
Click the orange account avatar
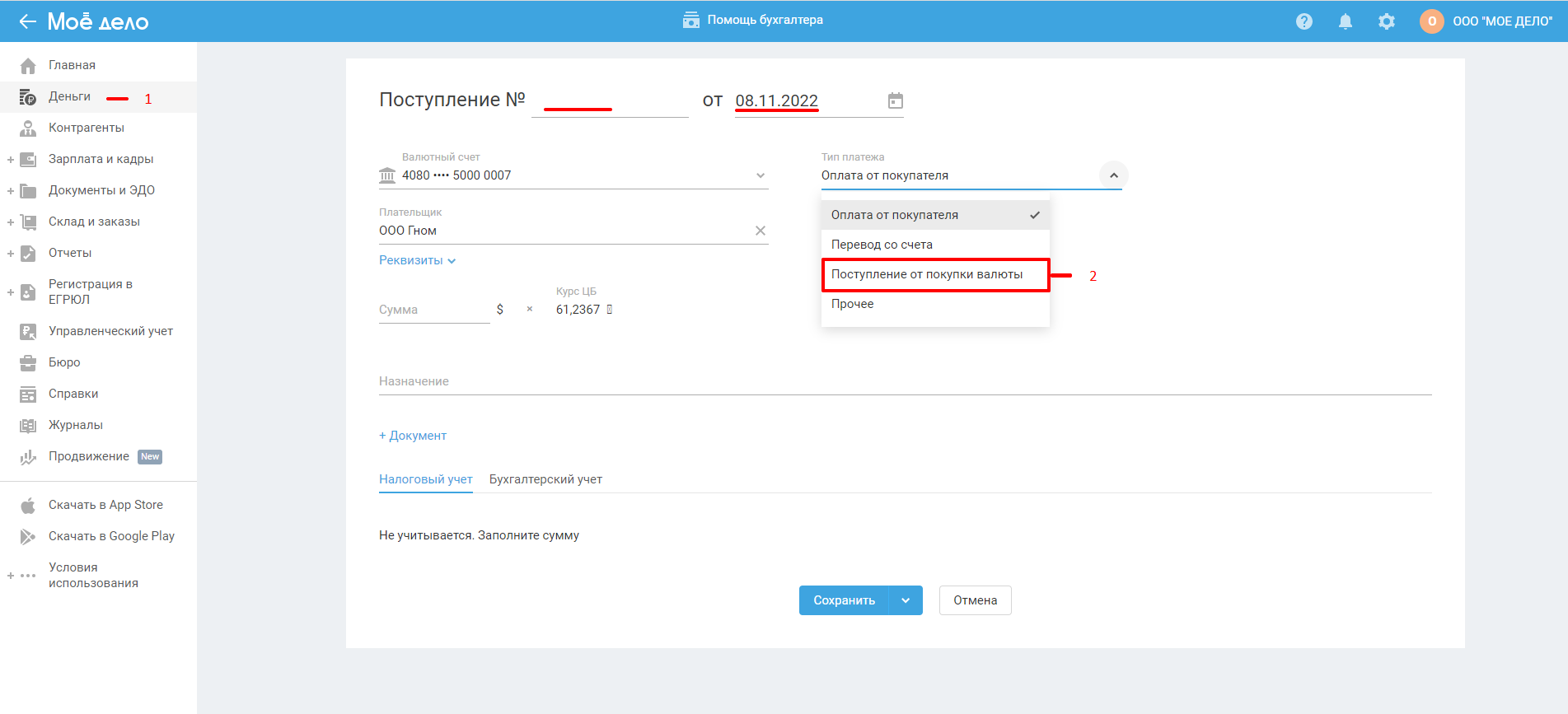[1431, 21]
